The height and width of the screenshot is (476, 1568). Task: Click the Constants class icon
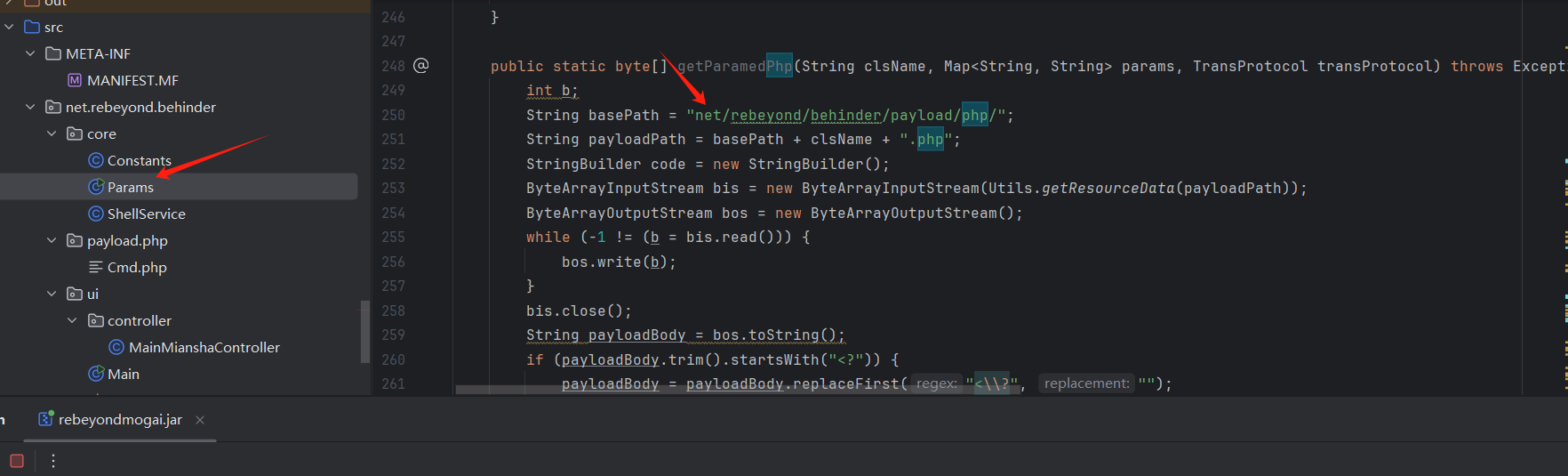(x=96, y=160)
